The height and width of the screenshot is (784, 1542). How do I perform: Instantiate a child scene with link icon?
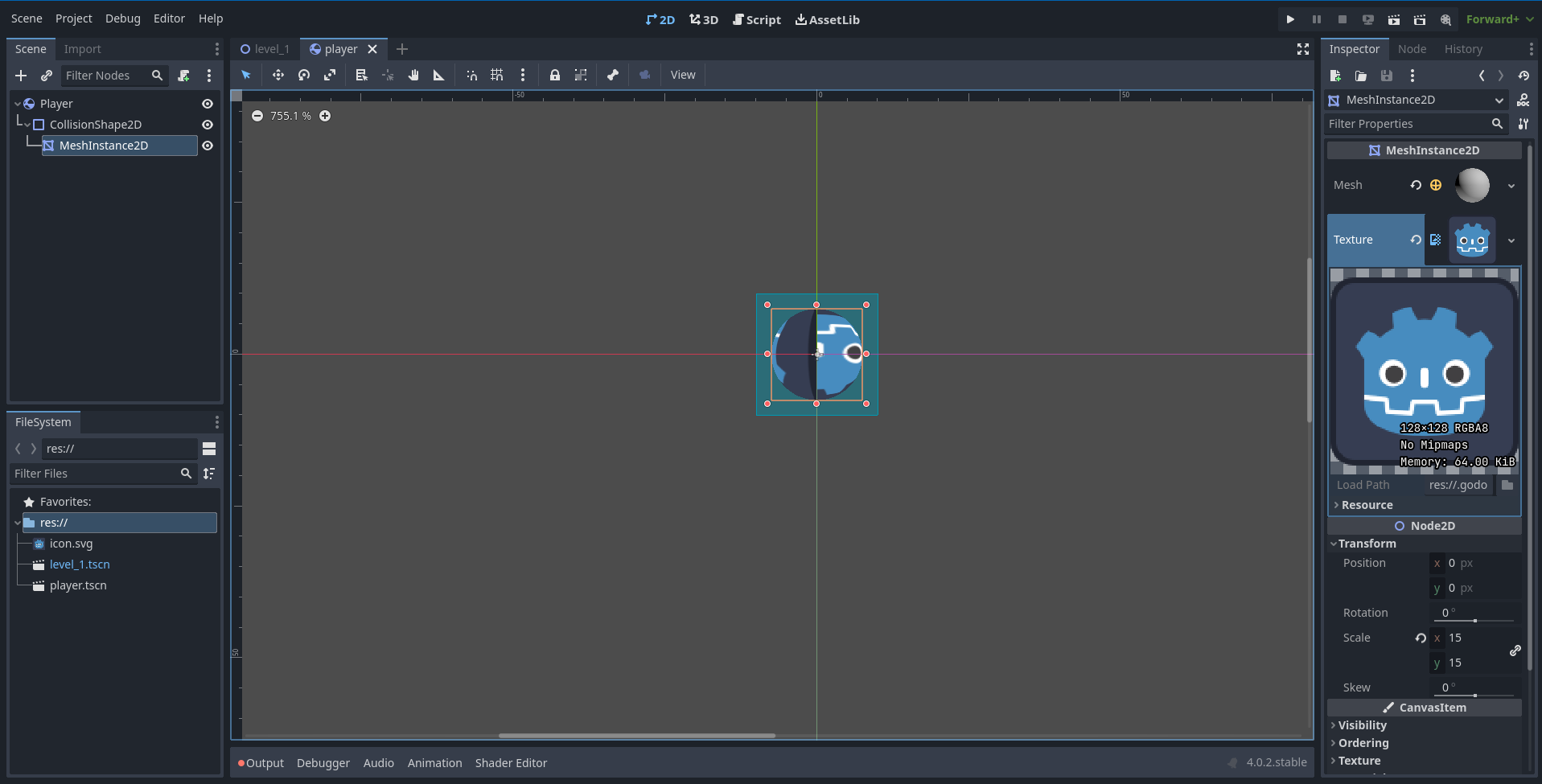pos(47,76)
